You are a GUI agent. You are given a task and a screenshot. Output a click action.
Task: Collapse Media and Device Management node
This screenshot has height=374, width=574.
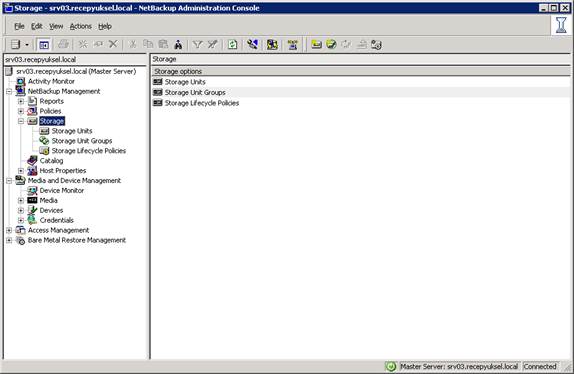point(9,181)
